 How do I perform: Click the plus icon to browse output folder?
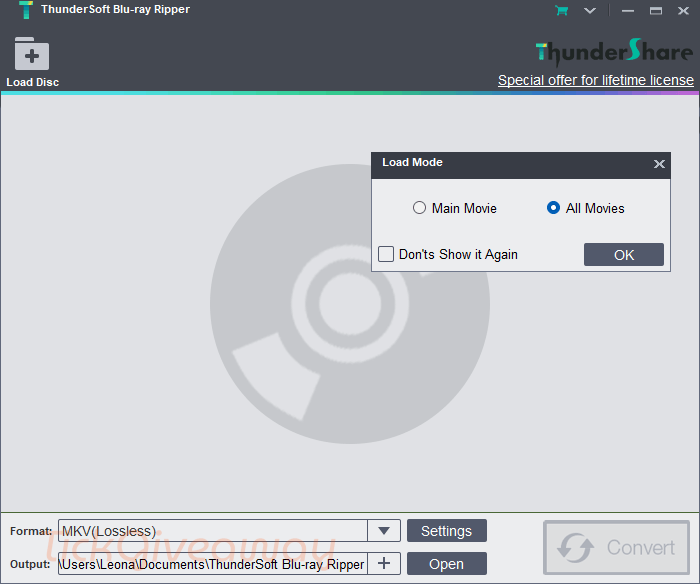(384, 563)
